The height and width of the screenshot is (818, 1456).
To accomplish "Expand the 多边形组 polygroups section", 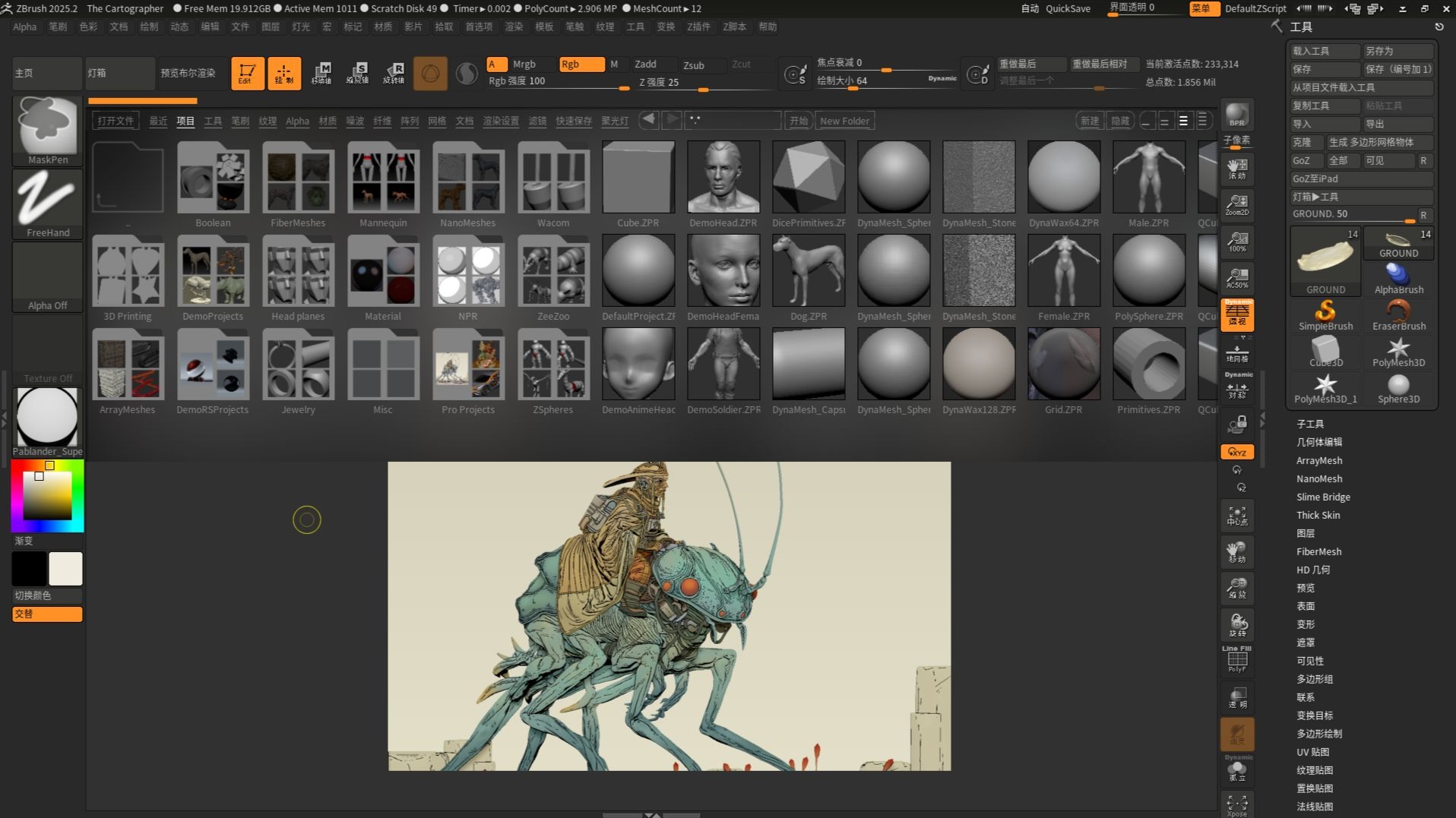I will coord(1315,679).
